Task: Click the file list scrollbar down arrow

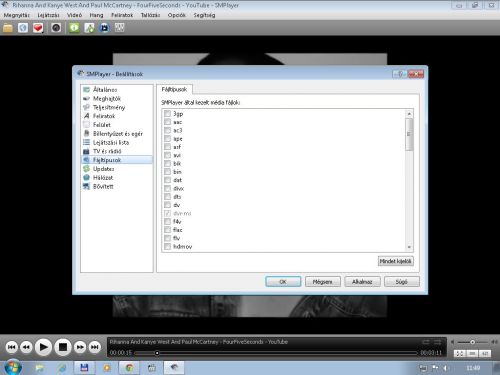Action: tap(409, 247)
